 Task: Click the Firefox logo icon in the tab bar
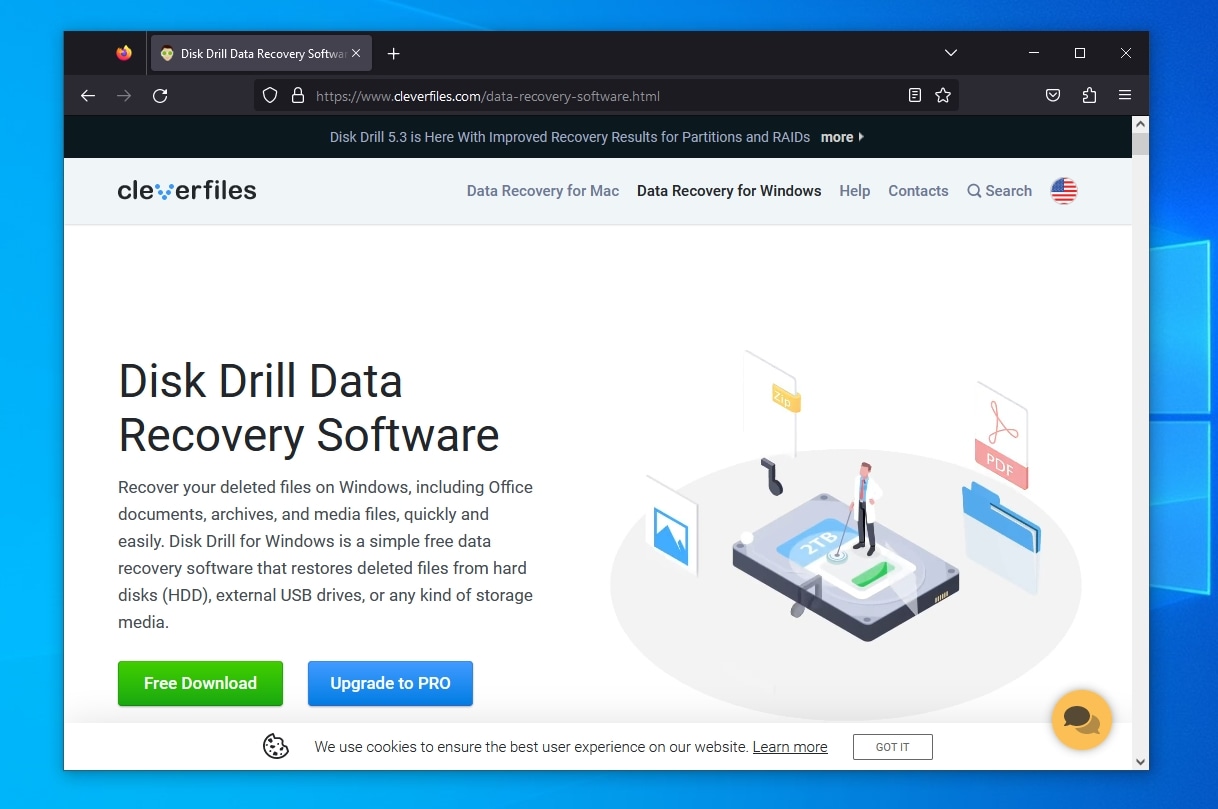point(124,53)
